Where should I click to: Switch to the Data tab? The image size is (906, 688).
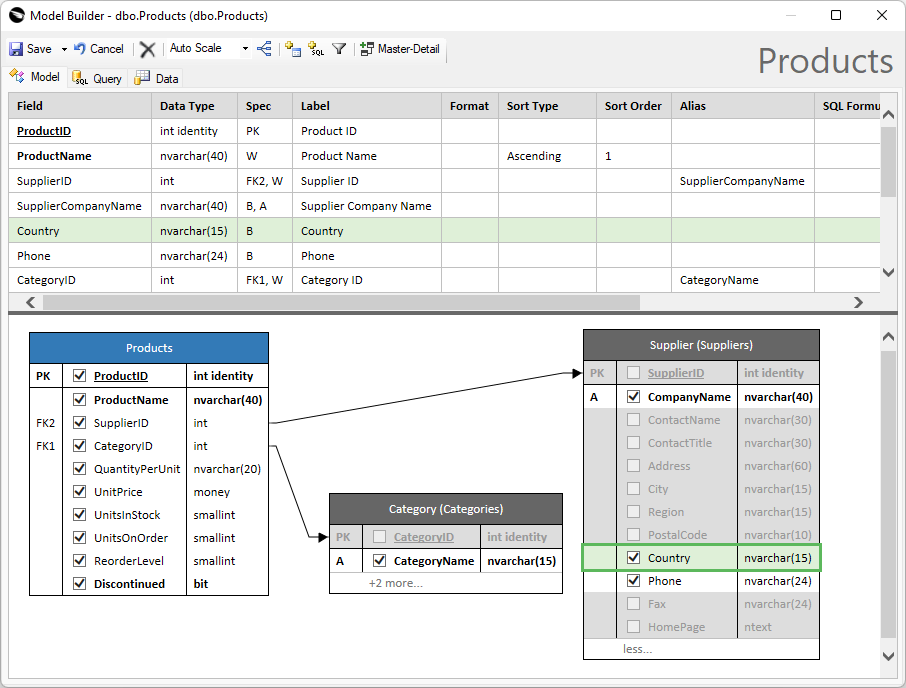(157, 78)
